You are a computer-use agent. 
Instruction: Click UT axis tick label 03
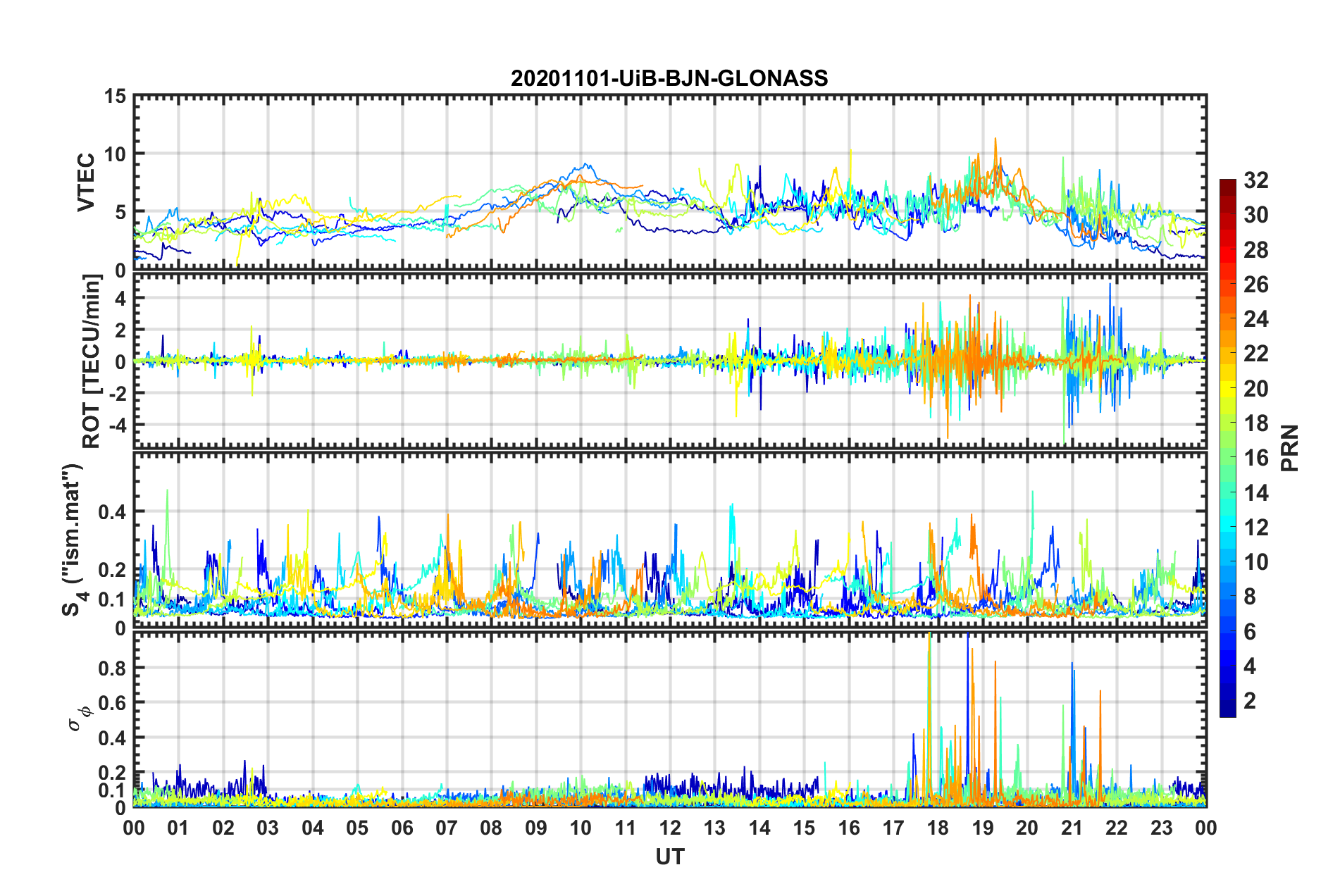point(268,828)
